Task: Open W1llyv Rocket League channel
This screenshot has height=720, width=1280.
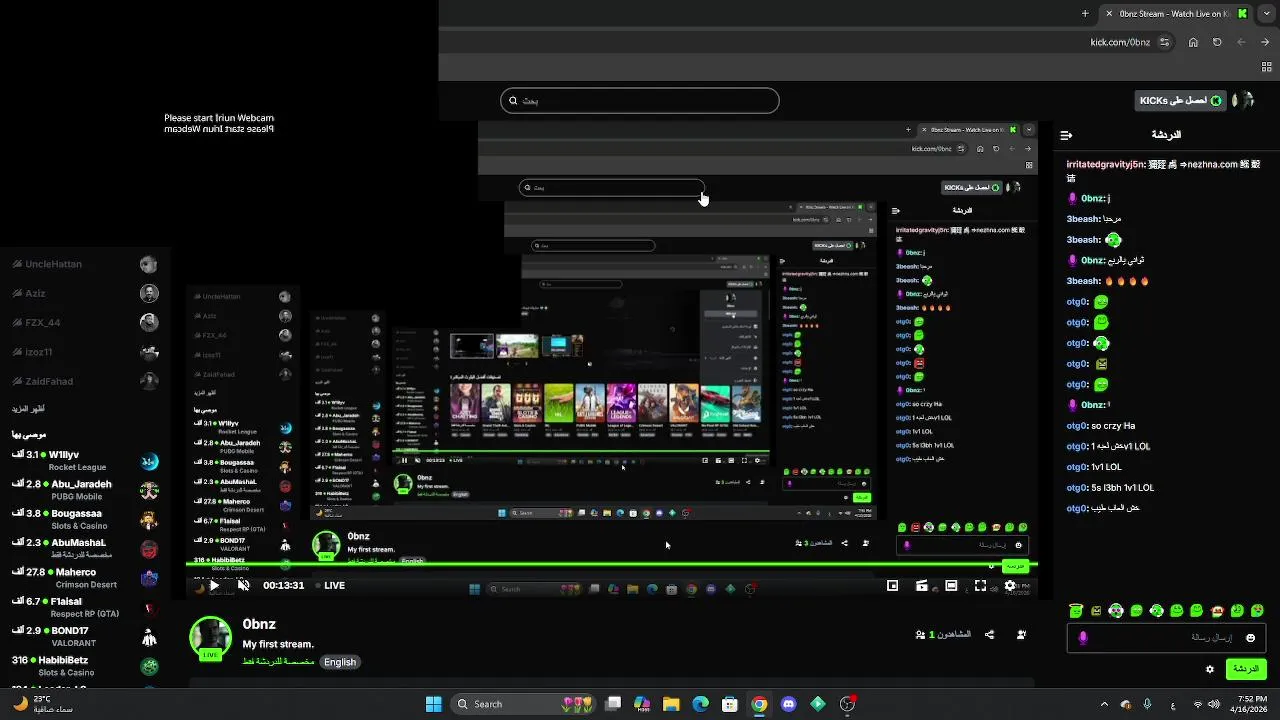Action: pyautogui.click(x=85, y=460)
